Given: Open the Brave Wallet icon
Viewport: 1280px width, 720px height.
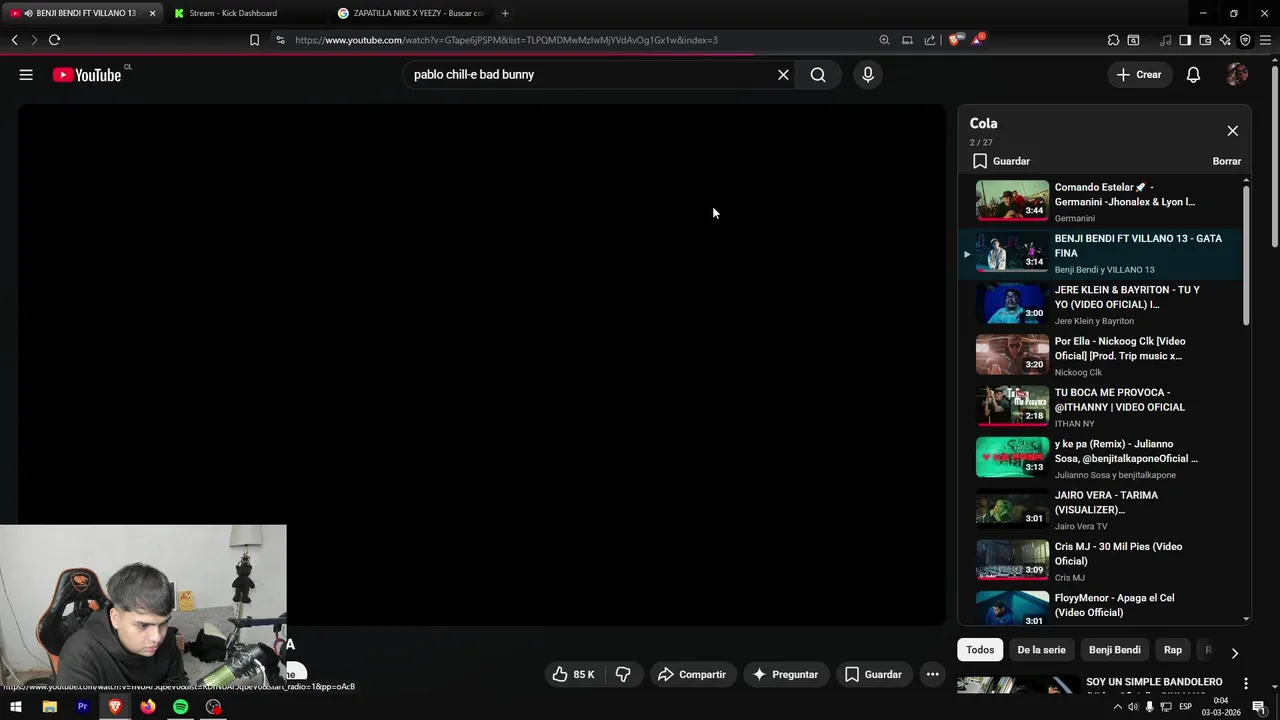Looking at the screenshot, I should coord(1205,40).
